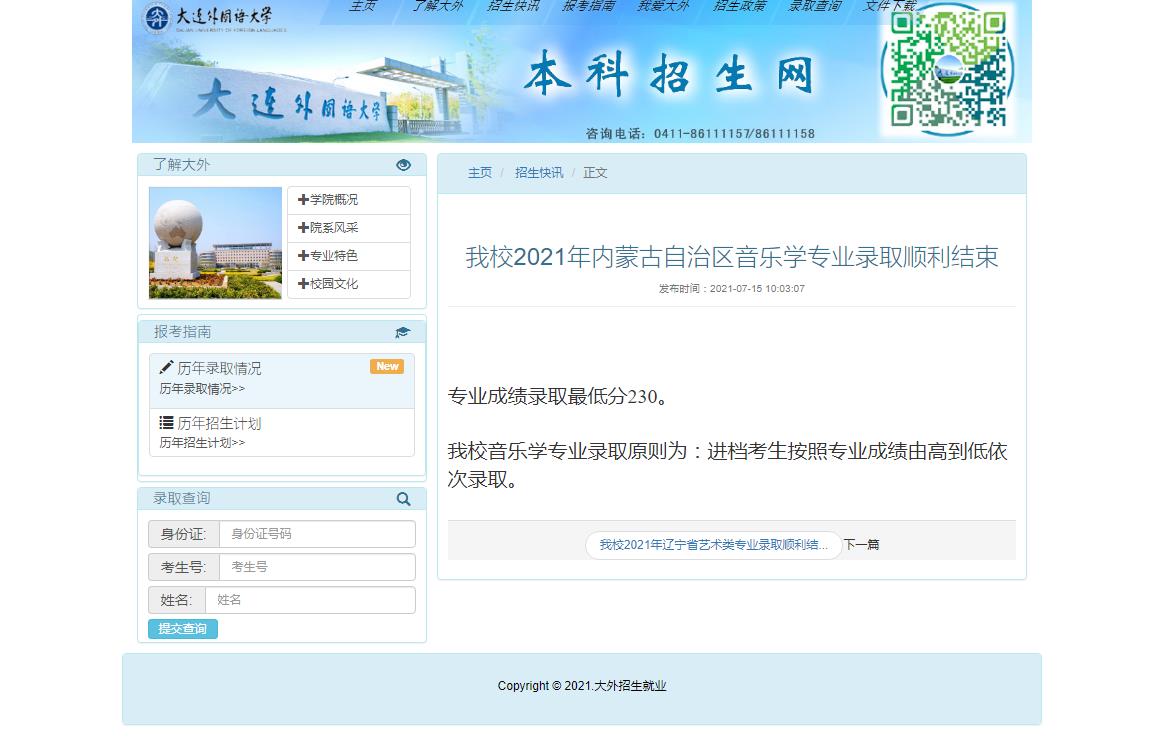Focus the 身份证号码 input field
Image resolution: width=1150 pixels, height=750 pixels.
[x=318, y=534]
